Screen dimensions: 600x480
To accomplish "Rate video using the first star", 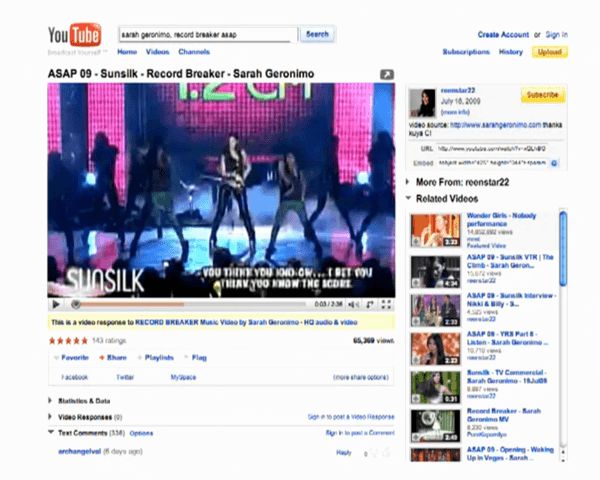I will [x=52, y=341].
